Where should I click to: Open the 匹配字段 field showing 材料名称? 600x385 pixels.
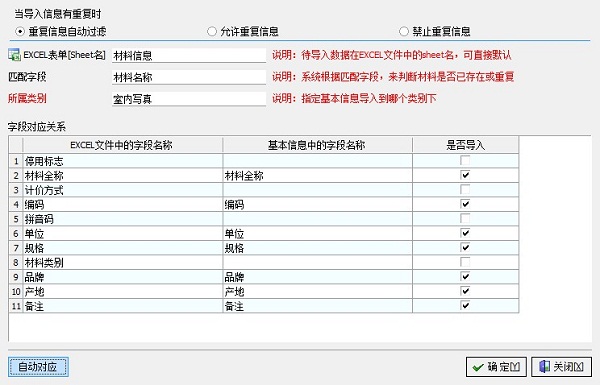coord(189,77)
